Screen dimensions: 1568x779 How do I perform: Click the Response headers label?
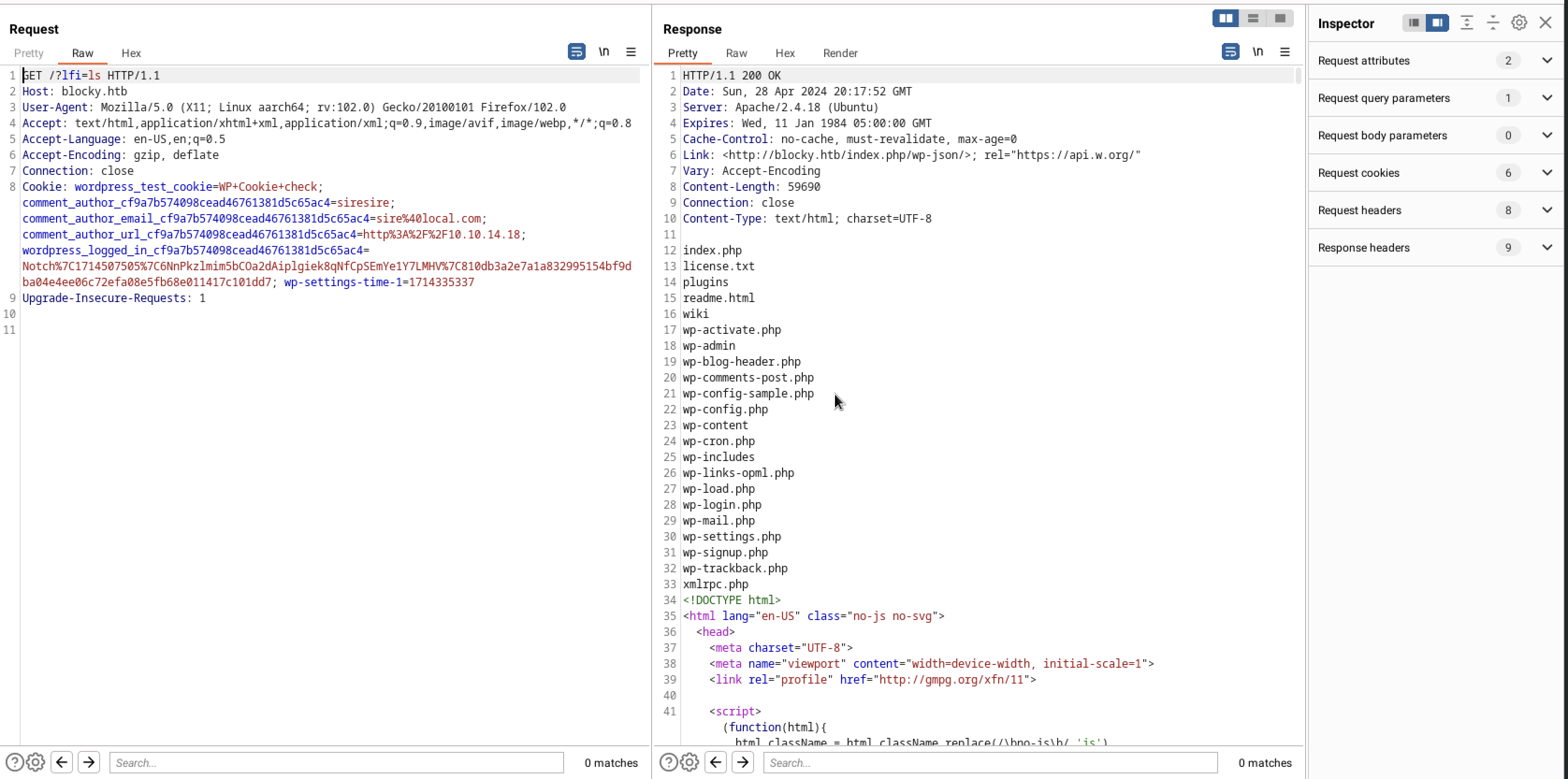[1364, 248]
